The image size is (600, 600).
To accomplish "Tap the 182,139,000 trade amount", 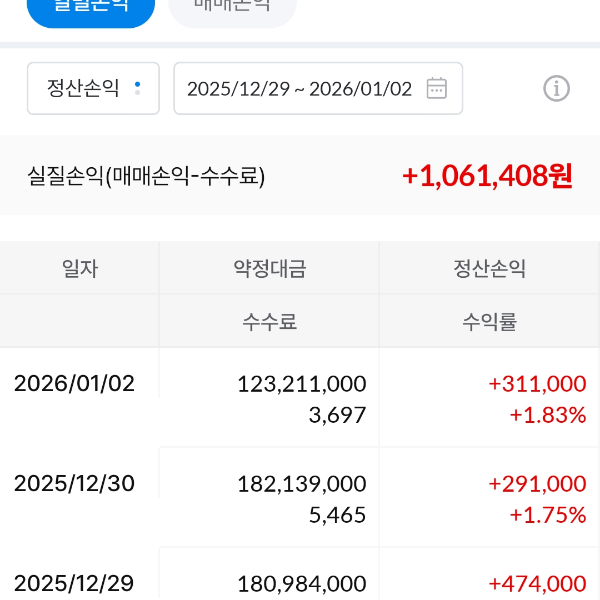I will [302, 483].
